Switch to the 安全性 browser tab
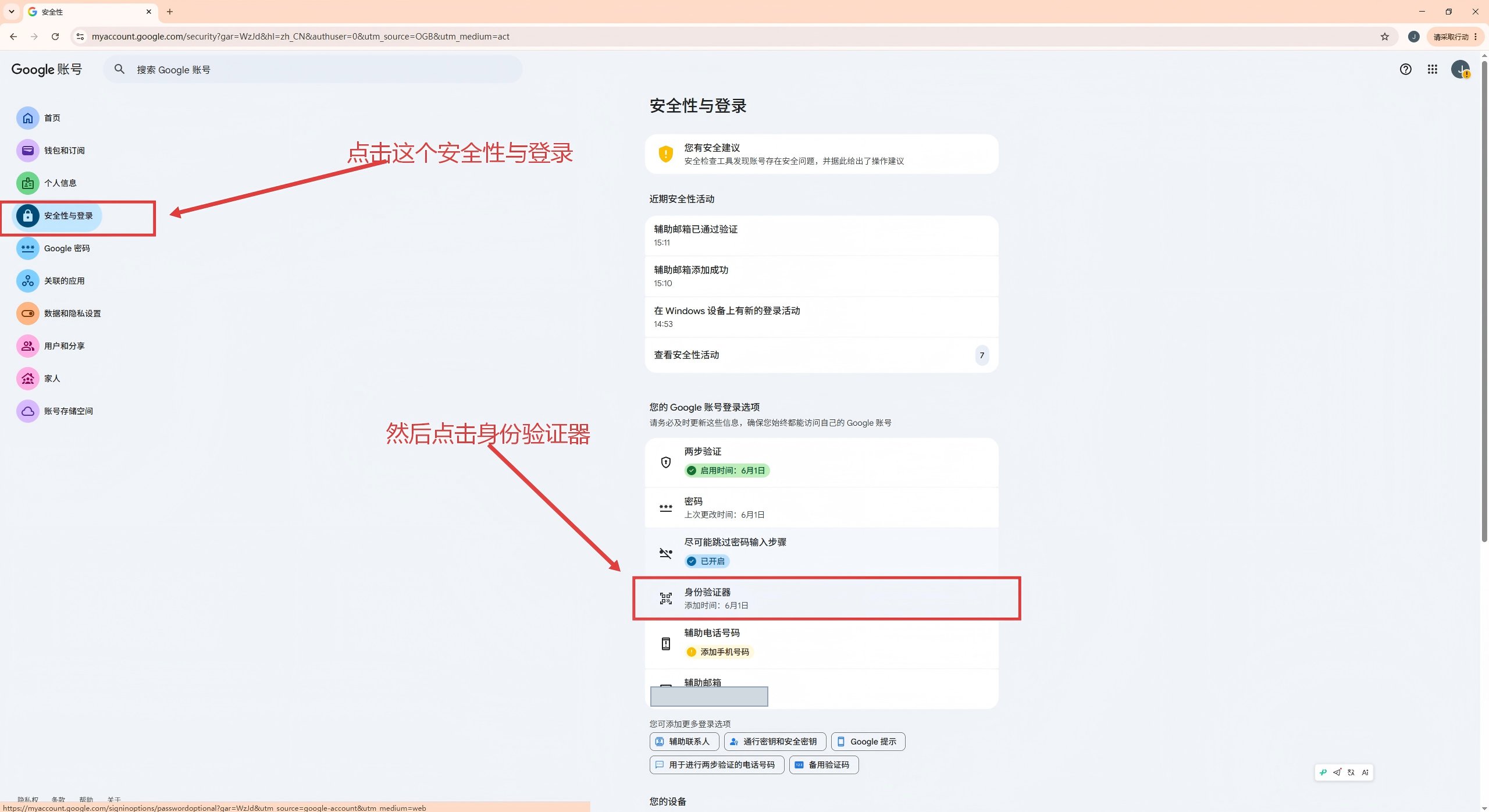 pyautogui.click(x=90, y=12)
